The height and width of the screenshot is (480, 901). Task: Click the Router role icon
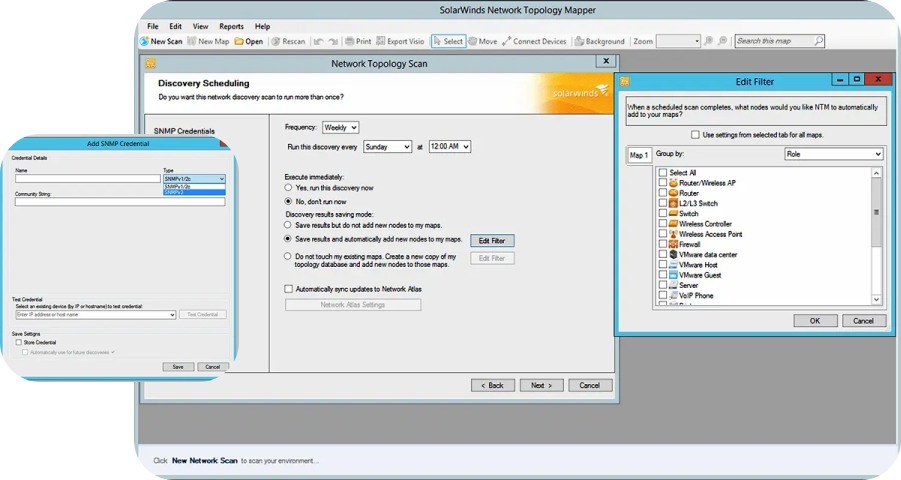pos(673,193)
